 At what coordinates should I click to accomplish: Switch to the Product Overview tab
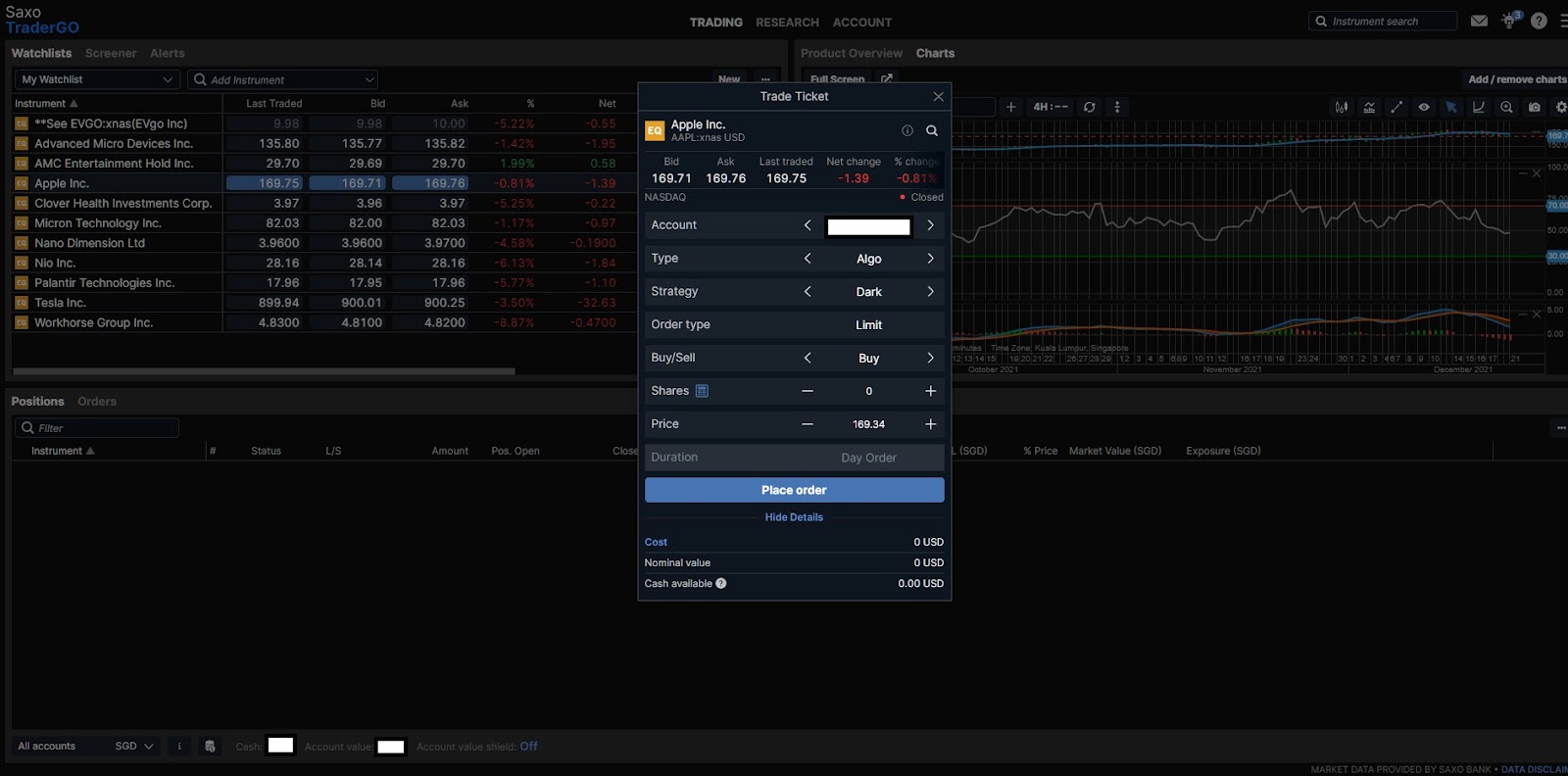852,54
